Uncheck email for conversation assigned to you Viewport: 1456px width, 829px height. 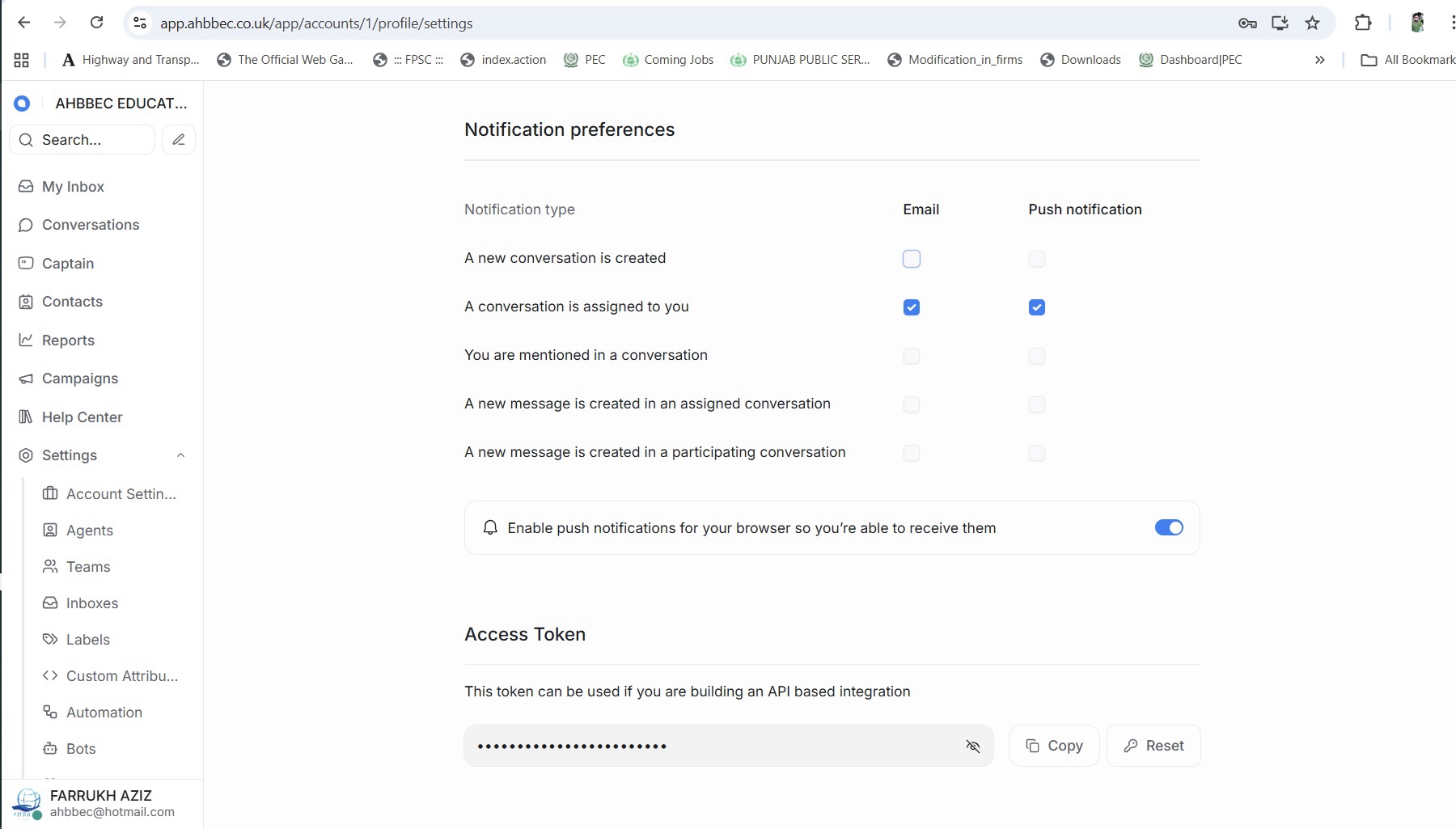pyautogui.click(x=912, y=307)
